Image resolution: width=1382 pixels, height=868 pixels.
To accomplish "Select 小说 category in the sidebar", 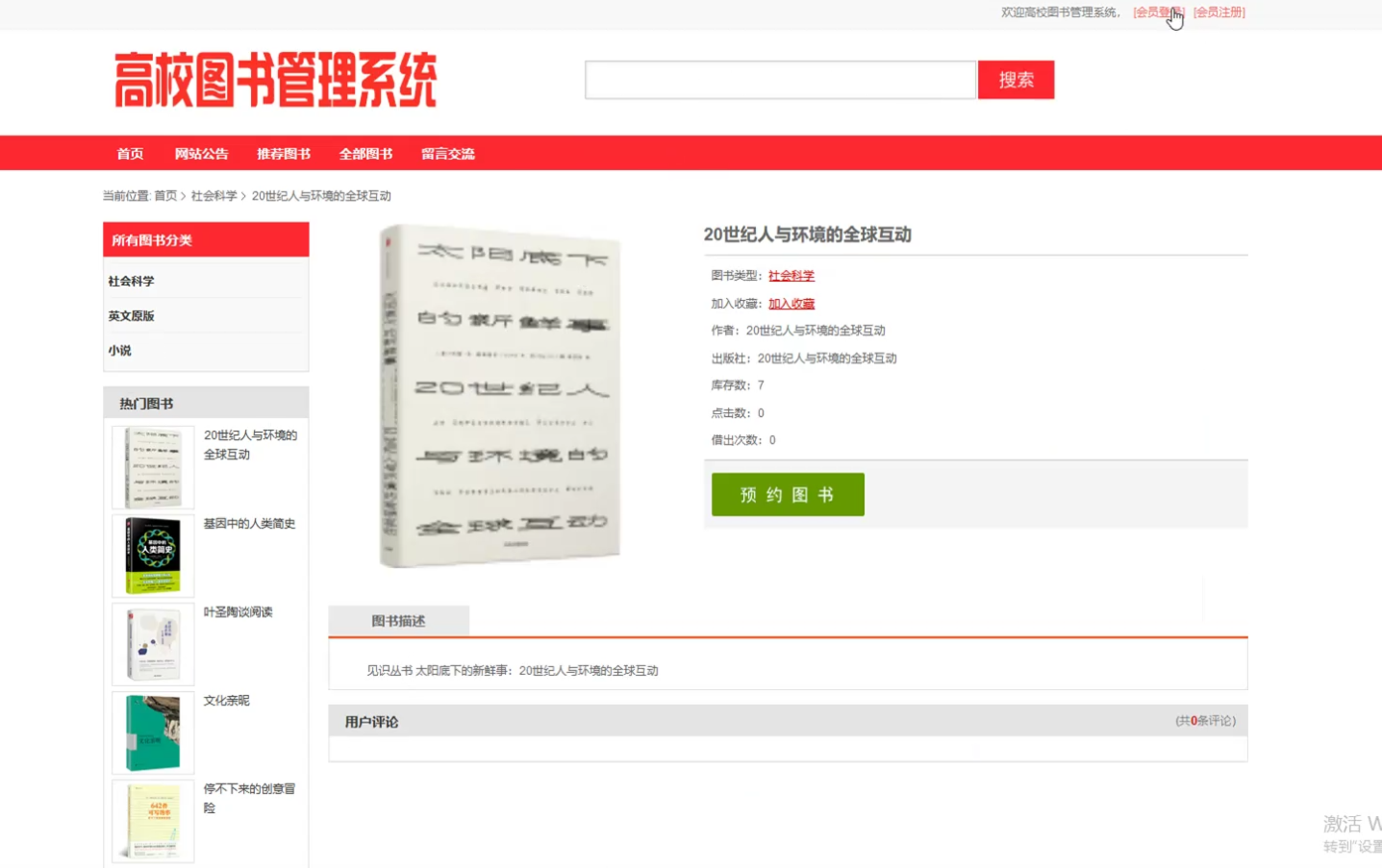I will [119, 351].
